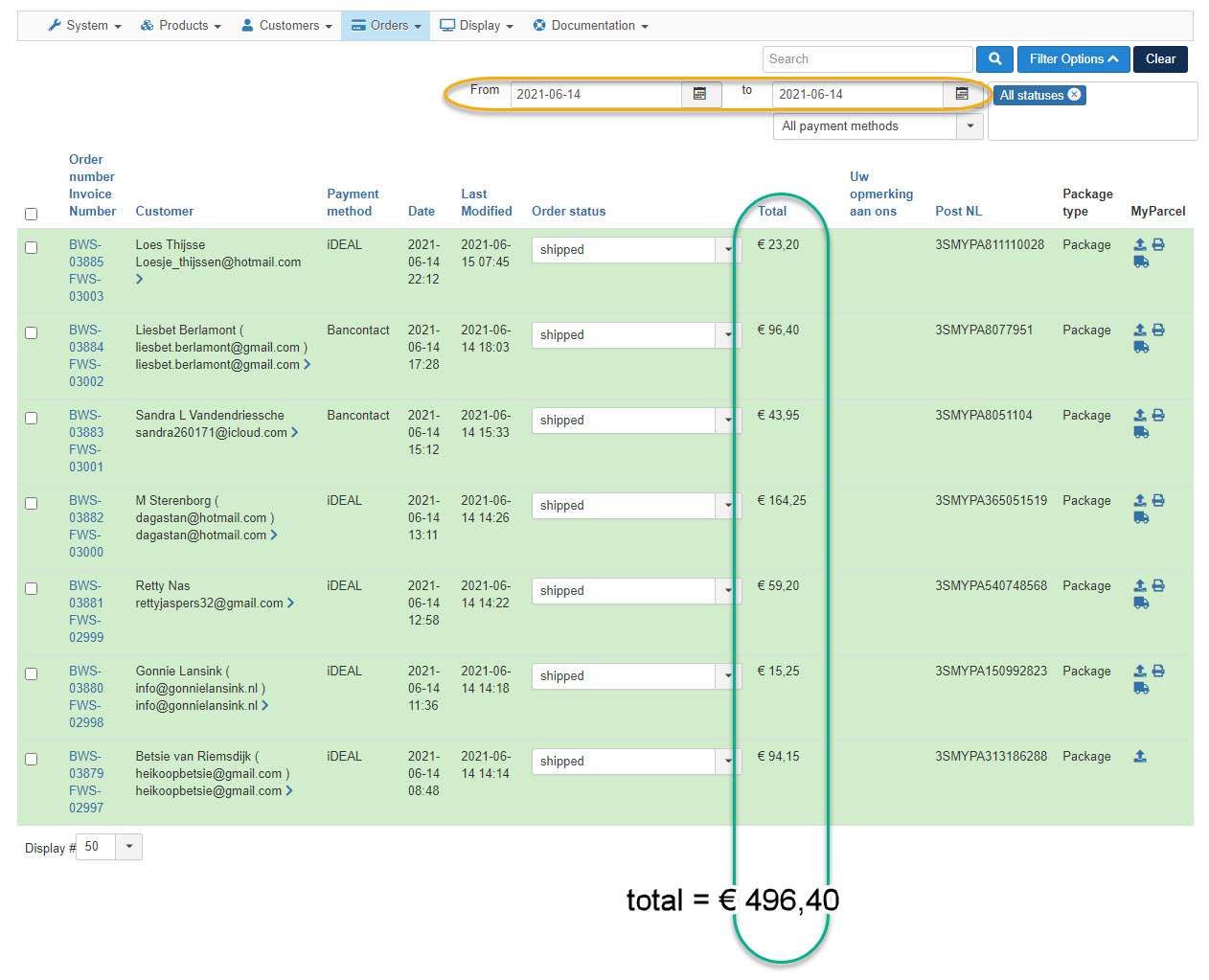The image size is (1209, 980).
Task: Open the System menu
Action: [85, 26]
